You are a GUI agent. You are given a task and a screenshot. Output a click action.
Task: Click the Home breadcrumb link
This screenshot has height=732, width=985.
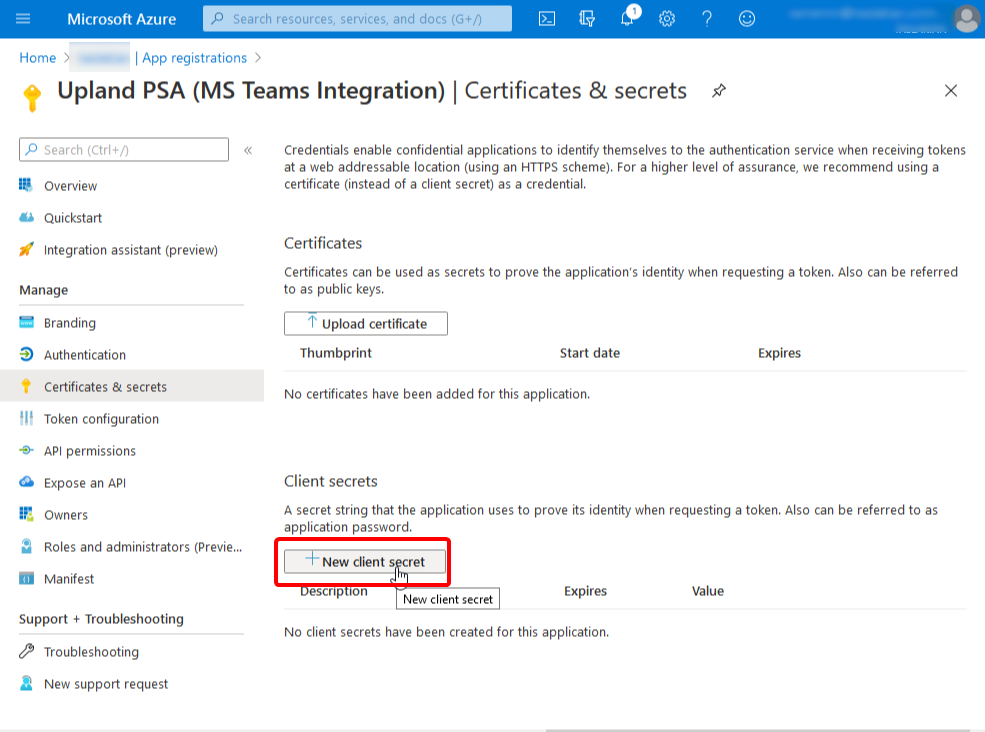38,58
